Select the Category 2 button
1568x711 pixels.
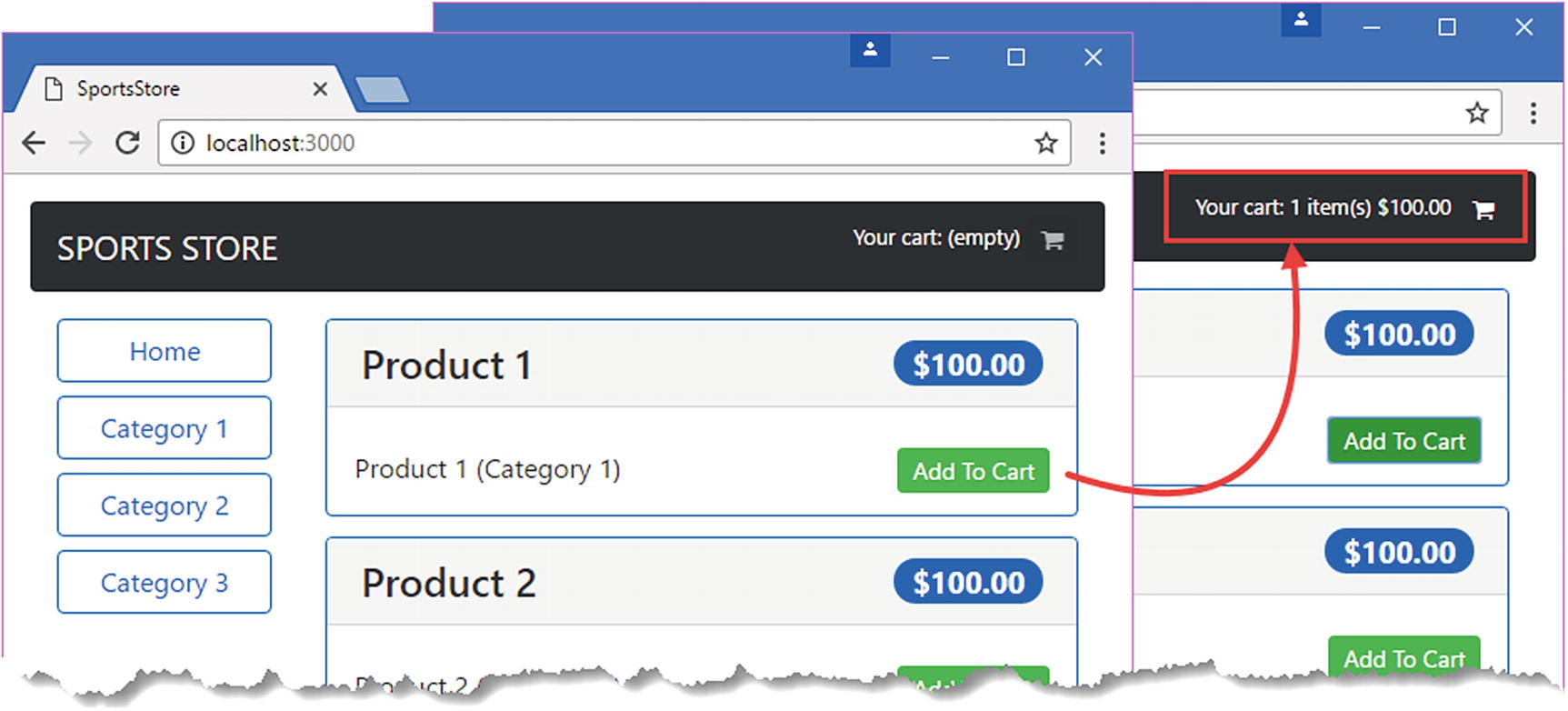tap(165, 506)
